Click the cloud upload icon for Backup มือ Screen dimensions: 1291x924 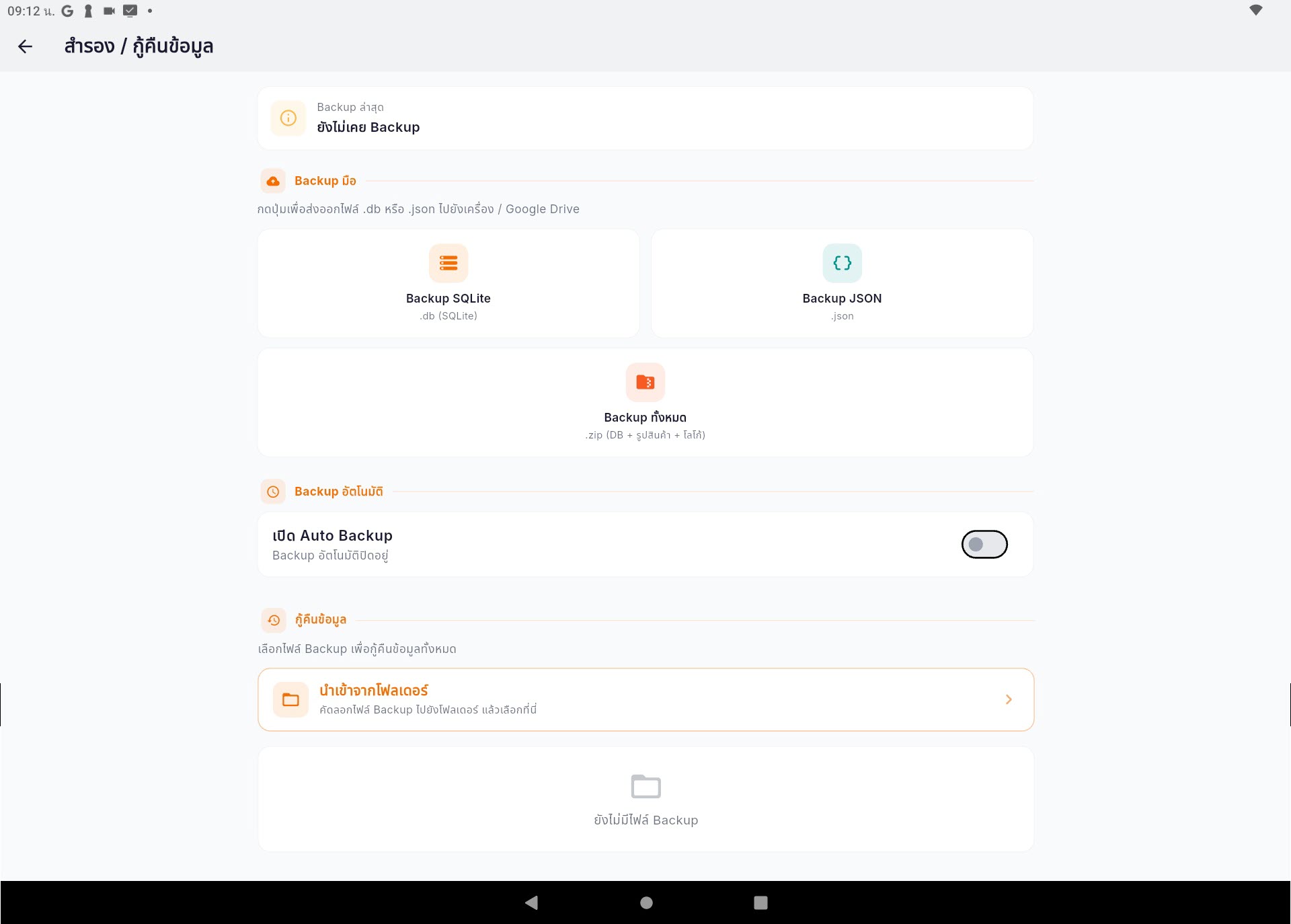(273, 181)
